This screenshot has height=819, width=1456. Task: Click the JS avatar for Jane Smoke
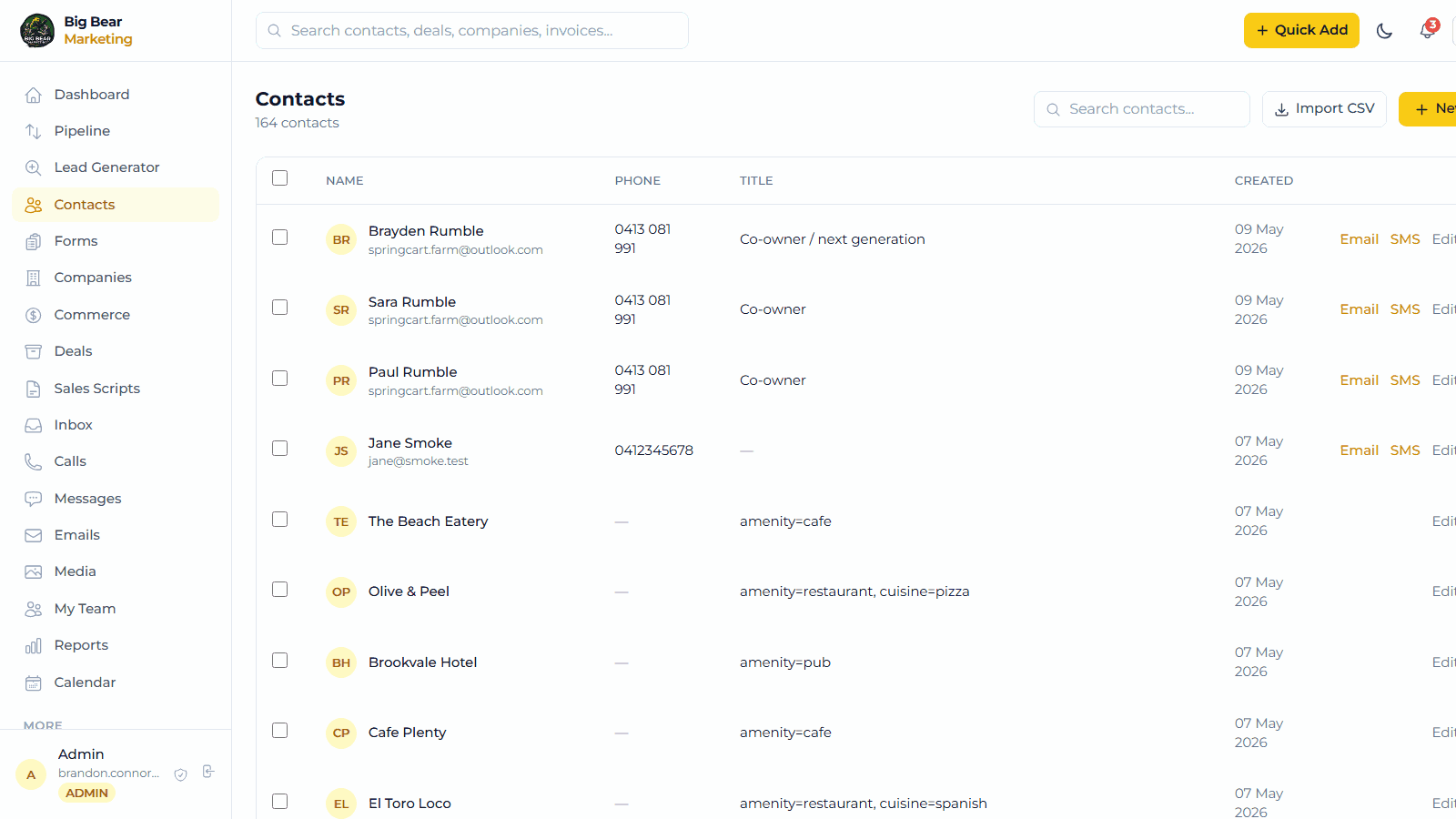coord(341,450)
